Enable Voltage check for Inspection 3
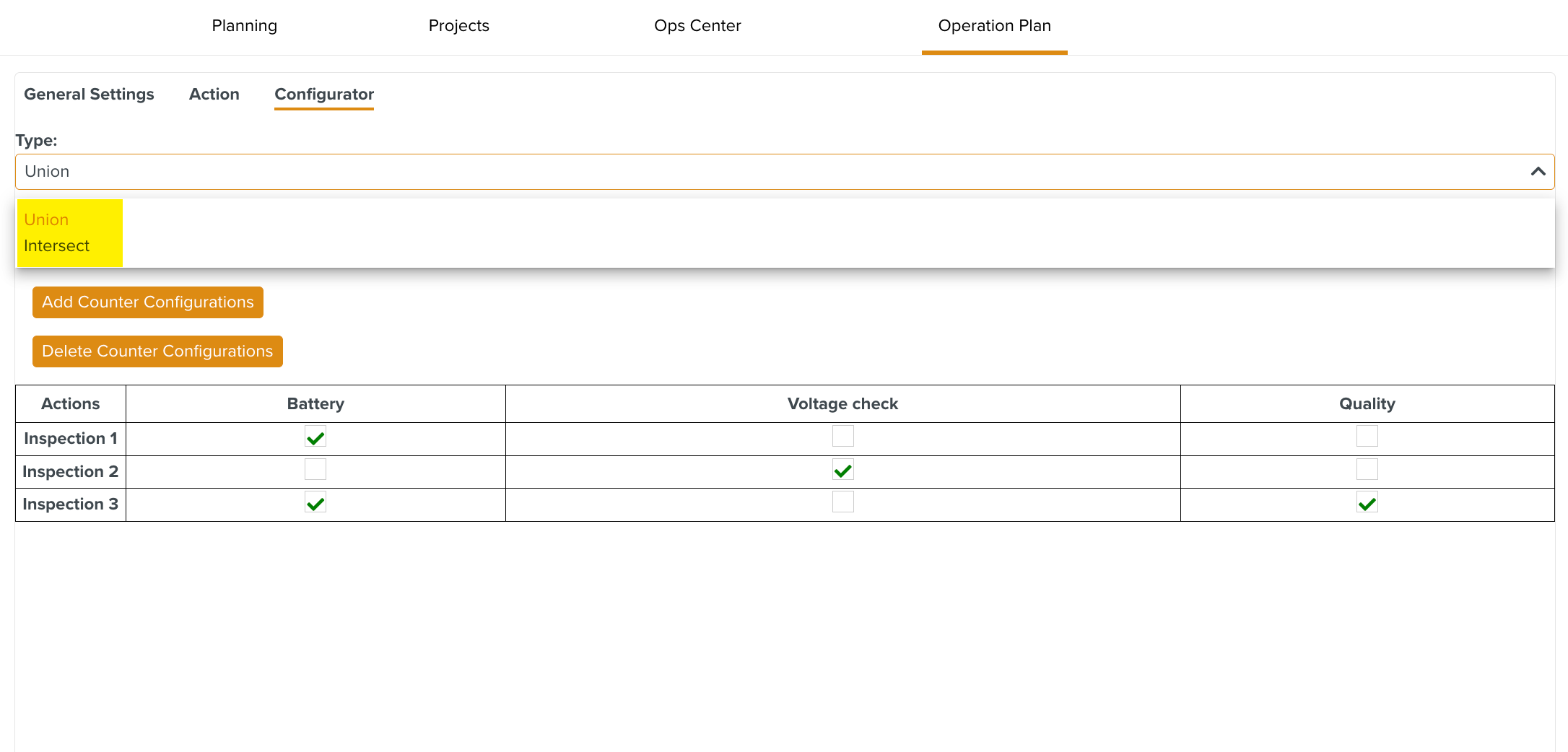This screenshot has width=1568, height=752. coord(842,502)
